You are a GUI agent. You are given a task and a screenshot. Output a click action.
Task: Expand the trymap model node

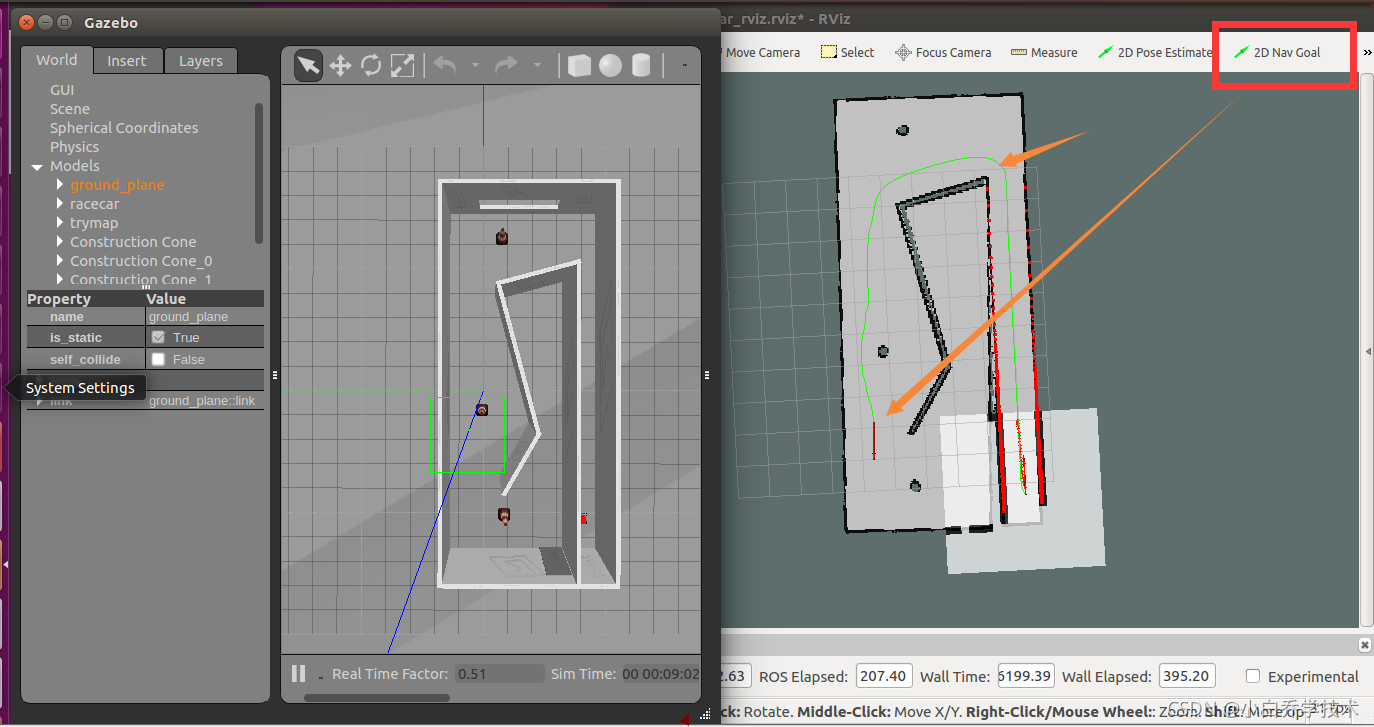pos(60,223)
